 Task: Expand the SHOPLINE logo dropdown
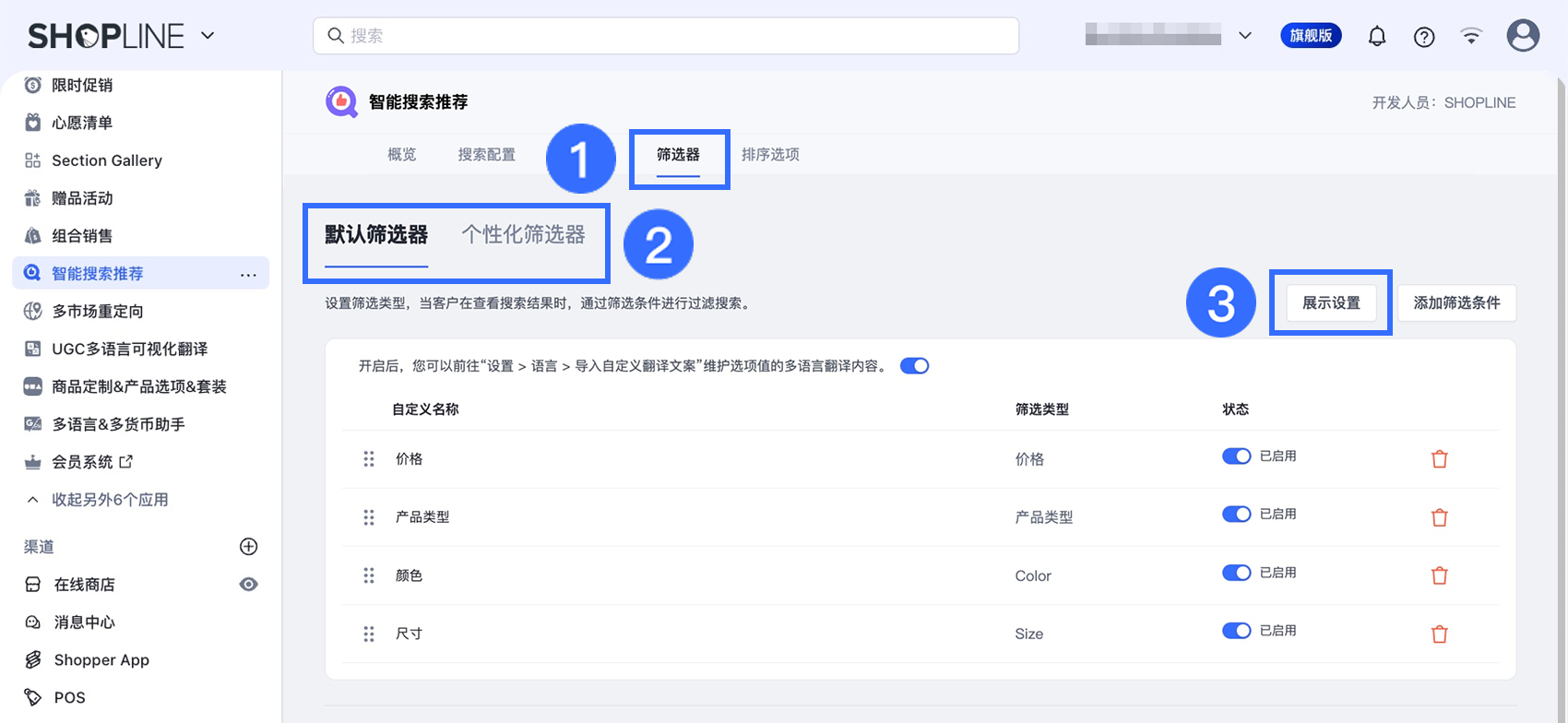(208, 36)
